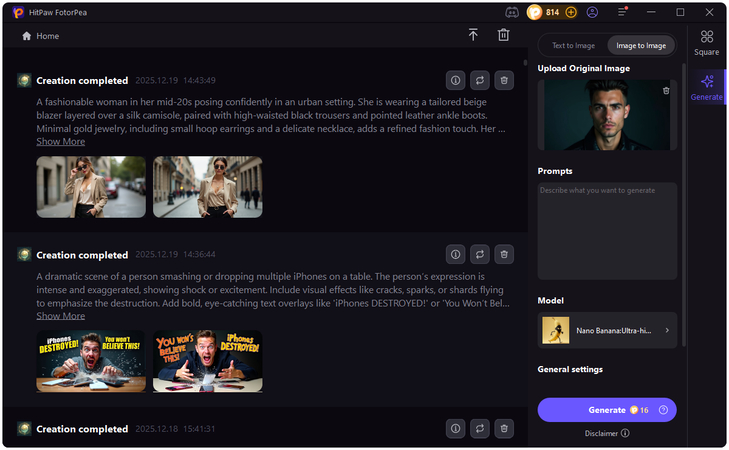Delete the 15:41:31 creation
729x450 pixels.
(504, 429)
